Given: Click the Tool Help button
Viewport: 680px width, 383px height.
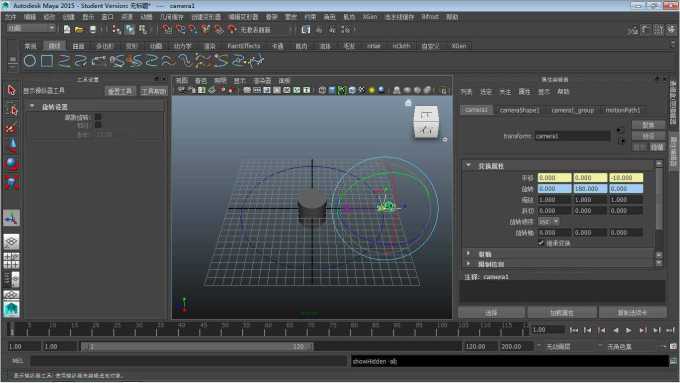Looking at the screenshot, I should pyautogui.click(x=153, y=92).
